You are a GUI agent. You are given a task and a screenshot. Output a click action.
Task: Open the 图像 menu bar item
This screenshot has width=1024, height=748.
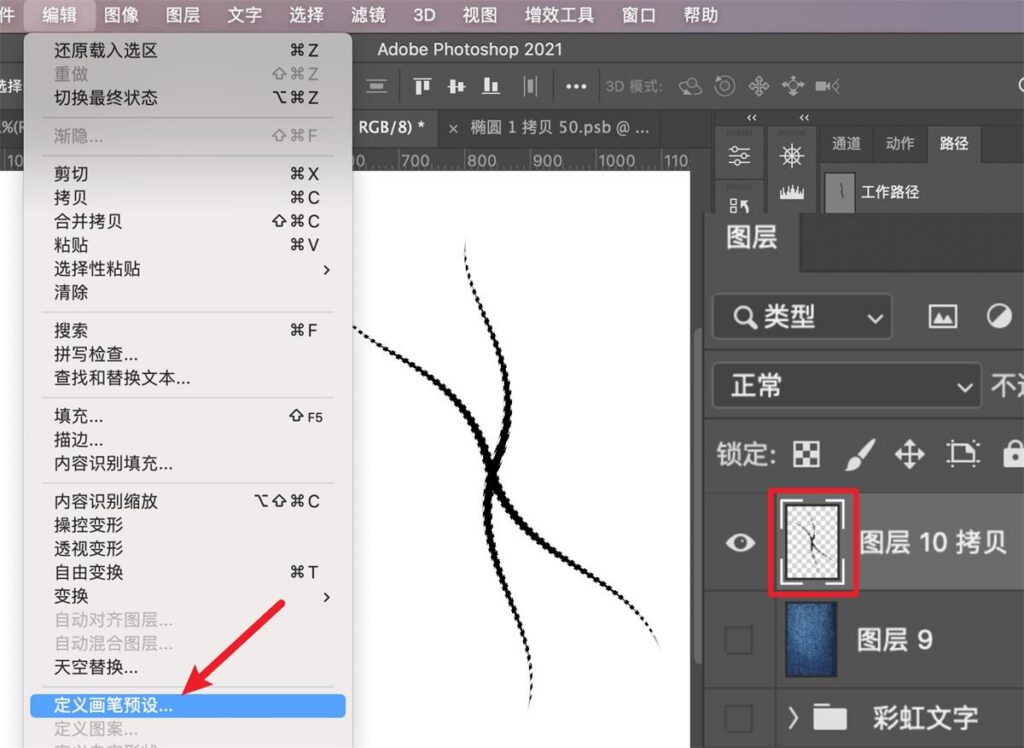(121, 15)
